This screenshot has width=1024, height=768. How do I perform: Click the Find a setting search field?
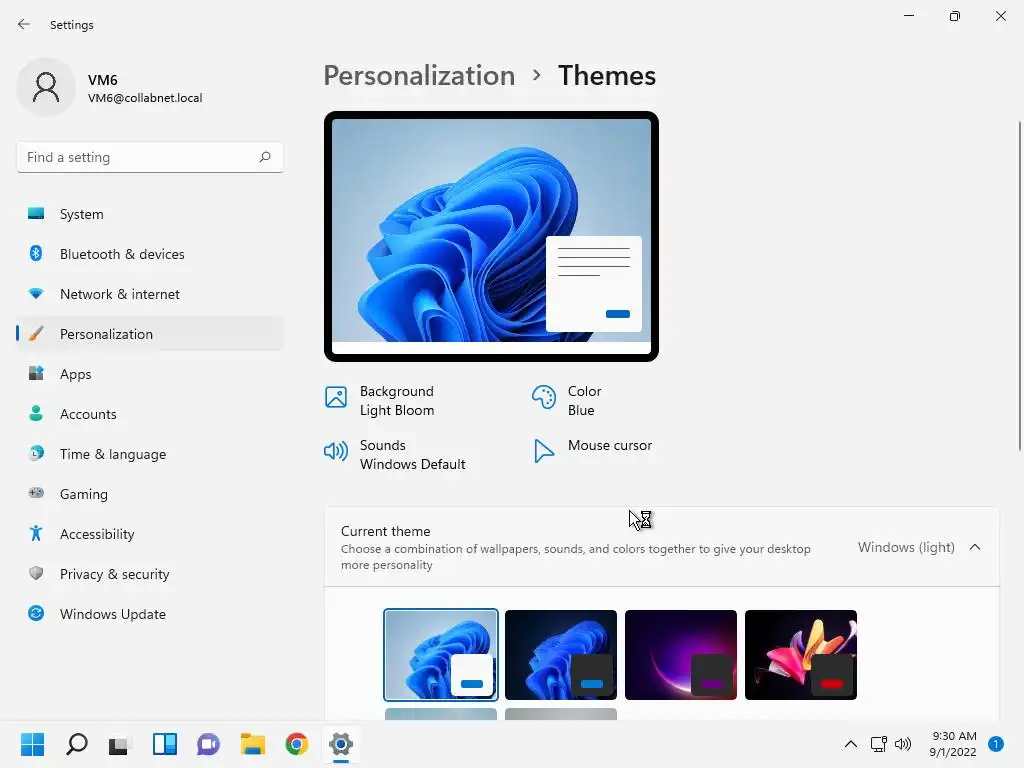coord(150,157)
